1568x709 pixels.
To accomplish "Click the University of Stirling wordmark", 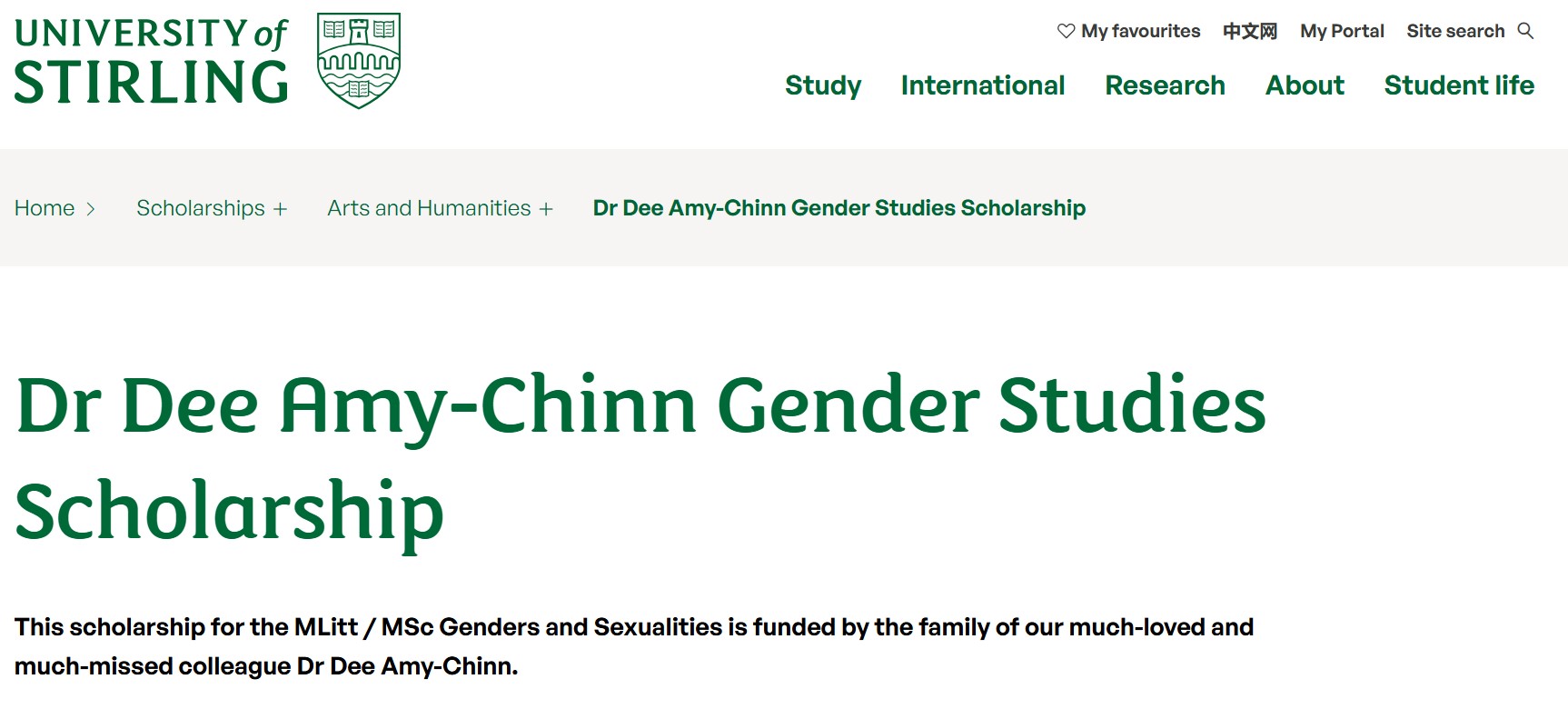I will pos(151,60).
